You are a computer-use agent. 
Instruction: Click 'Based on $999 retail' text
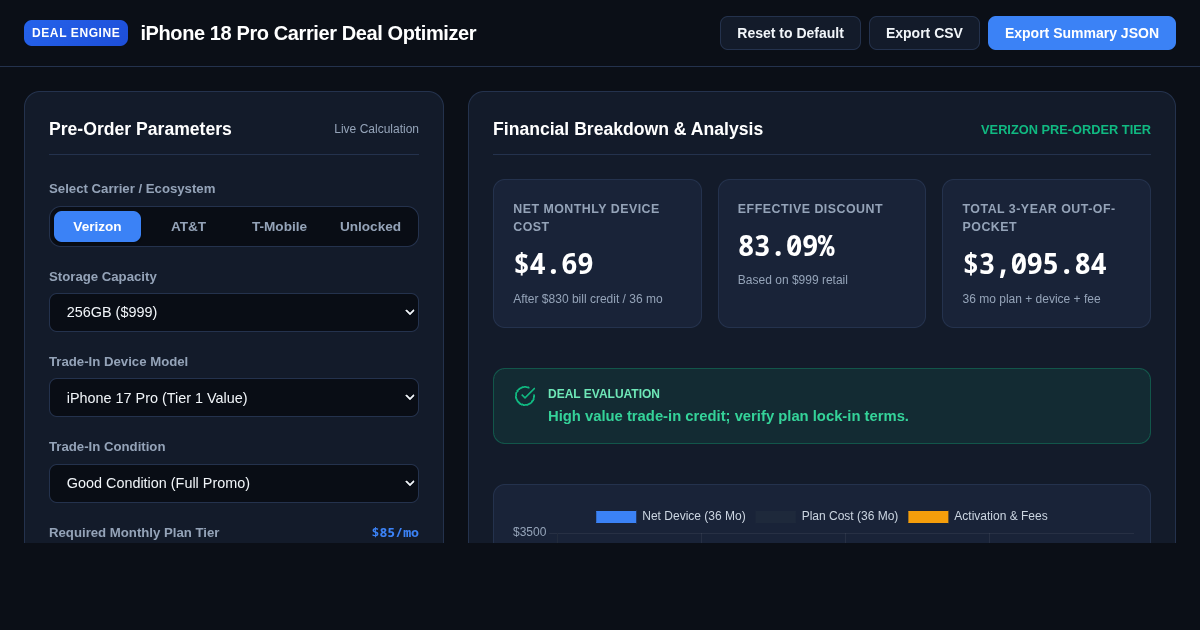coord(793,280)
